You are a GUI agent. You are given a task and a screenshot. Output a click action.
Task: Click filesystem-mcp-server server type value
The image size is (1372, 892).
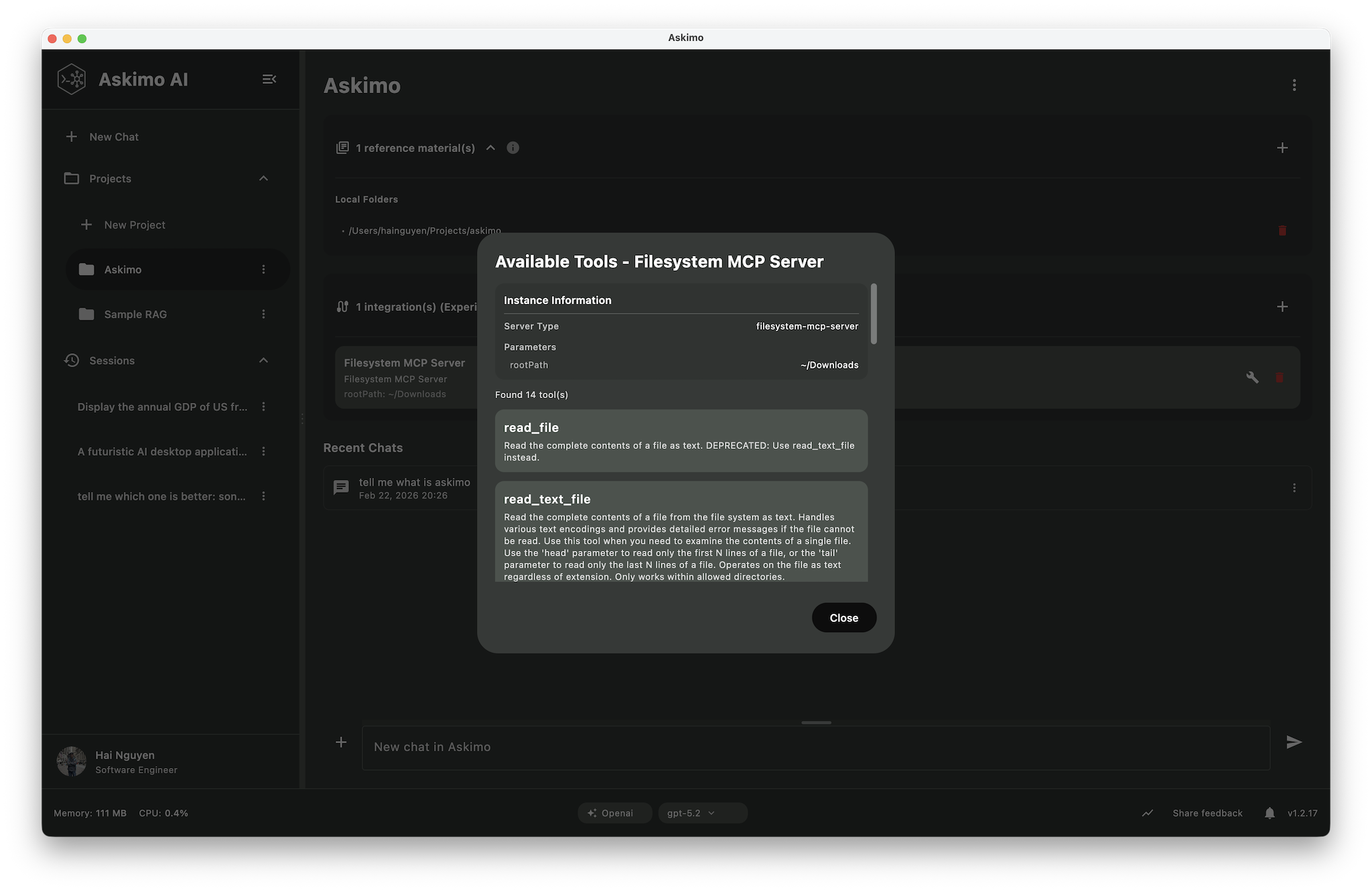click(x=807, y=326)
